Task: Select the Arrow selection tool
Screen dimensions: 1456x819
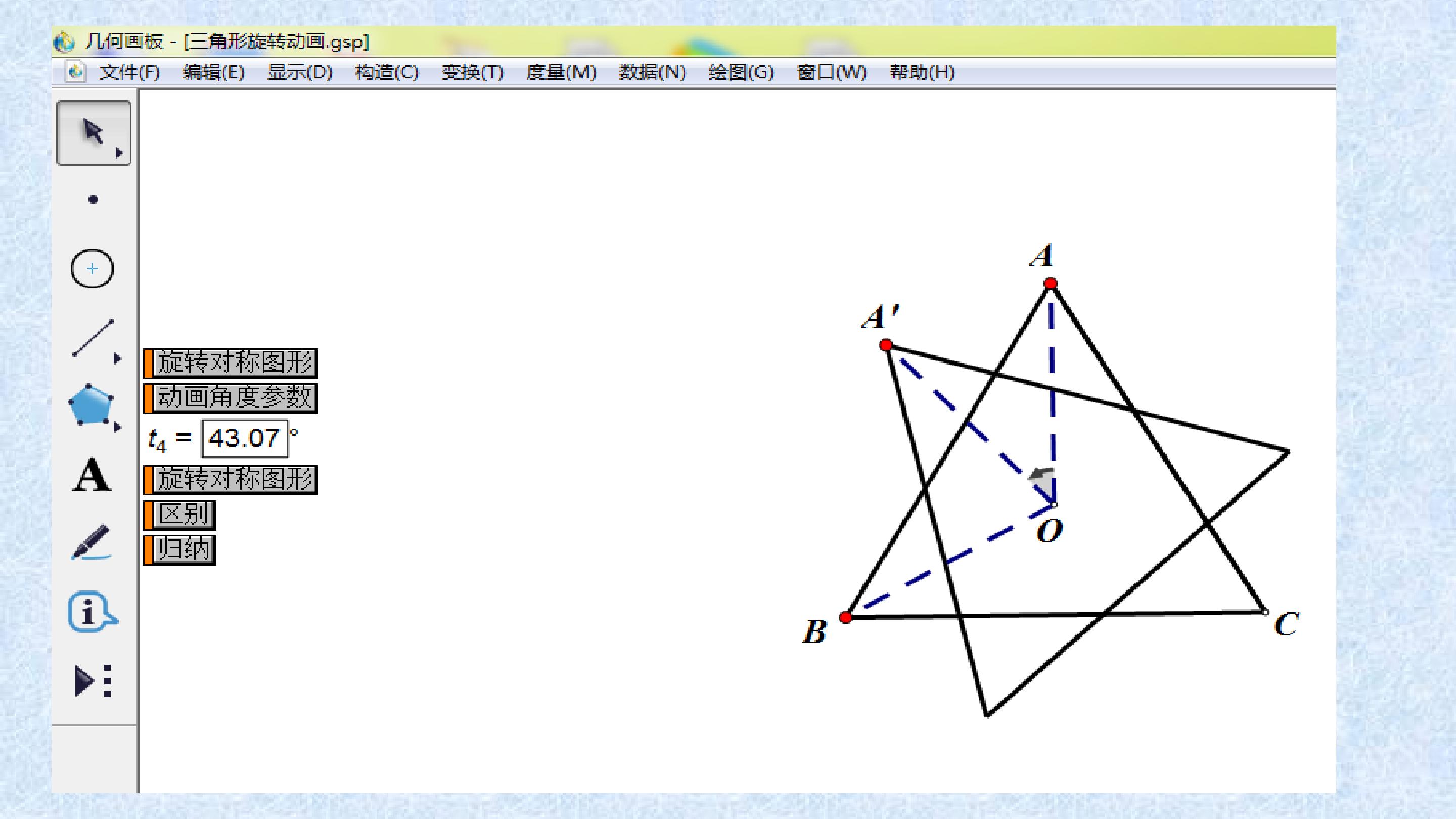Action: [x=93, y=132]
